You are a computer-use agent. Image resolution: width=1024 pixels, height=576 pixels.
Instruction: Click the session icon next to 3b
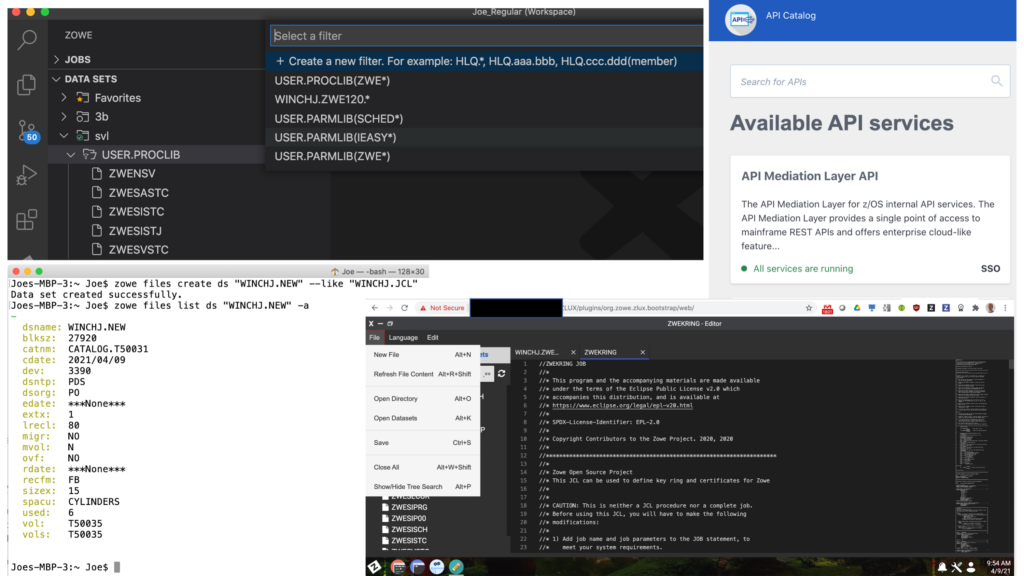82,117
